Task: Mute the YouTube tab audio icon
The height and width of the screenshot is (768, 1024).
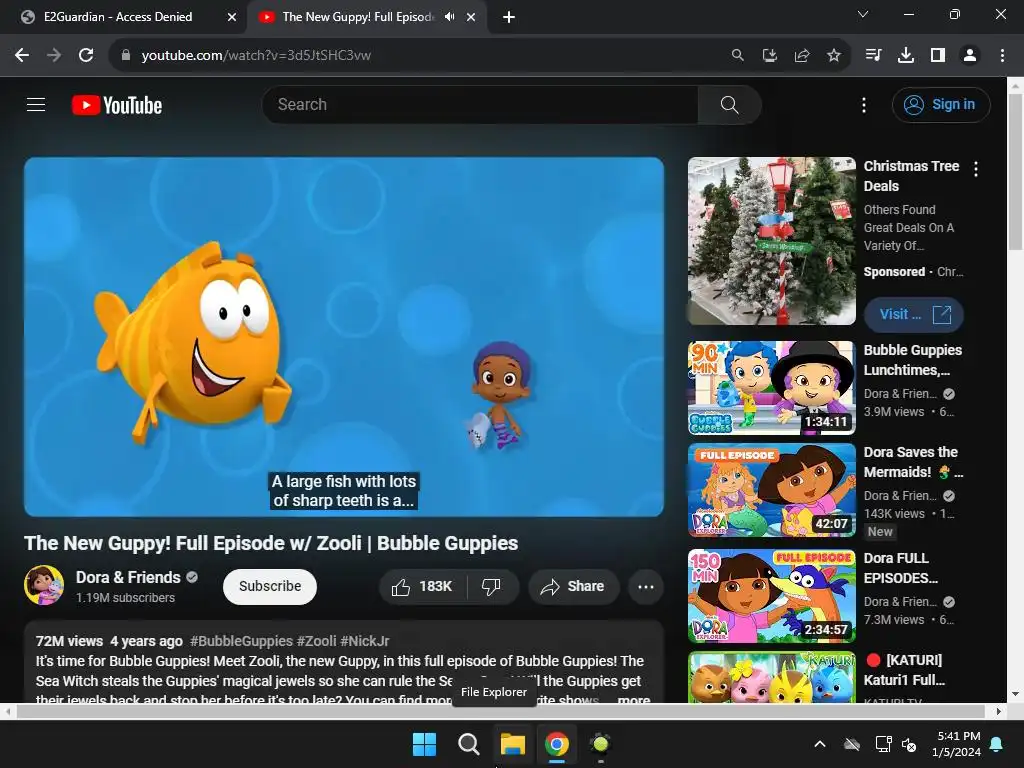Action: coord(449,17)
